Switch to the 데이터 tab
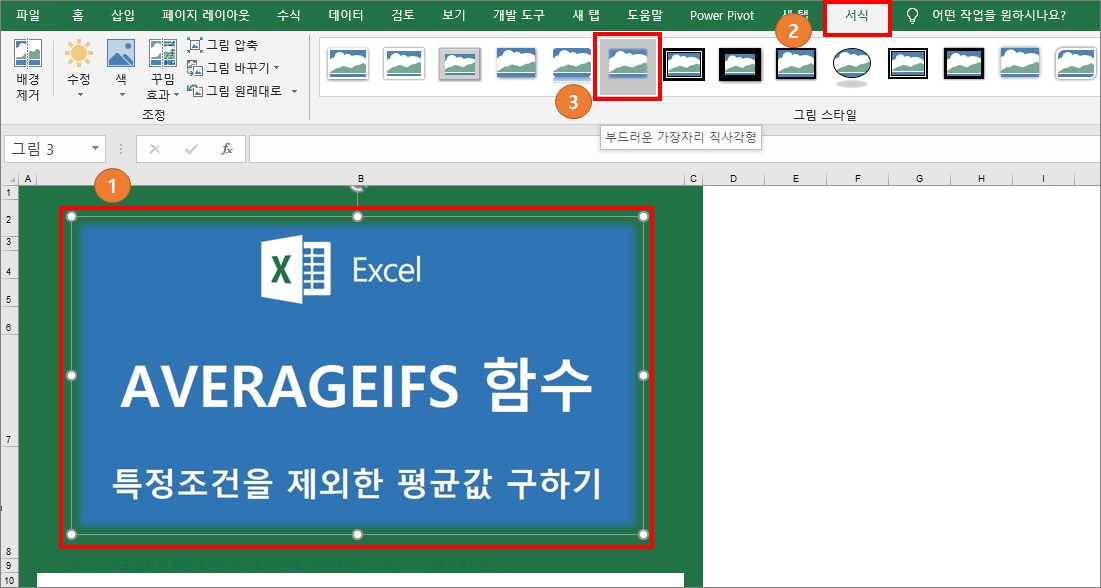This screenshot has width=1101, height=588. pos(346,15)
